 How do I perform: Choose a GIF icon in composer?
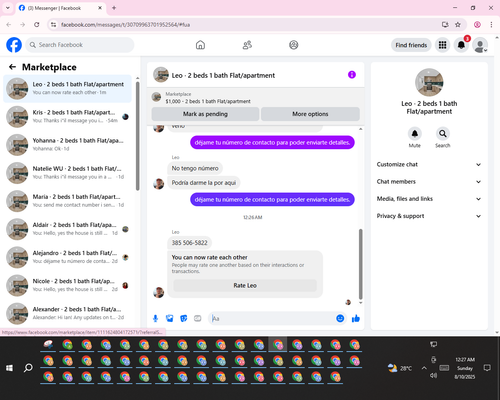tap(198, 318)
